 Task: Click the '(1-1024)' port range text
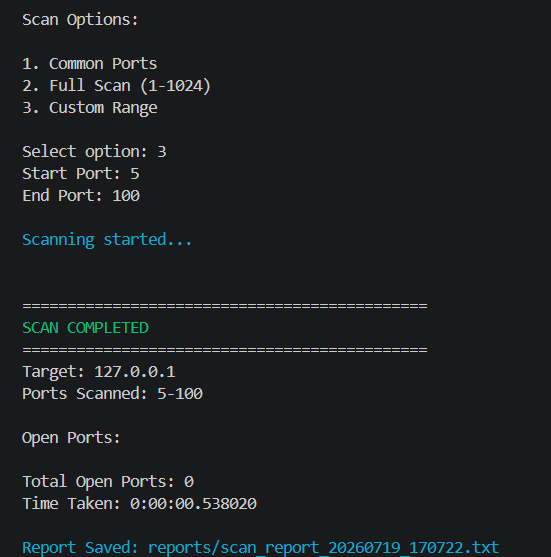coord(175,86)
